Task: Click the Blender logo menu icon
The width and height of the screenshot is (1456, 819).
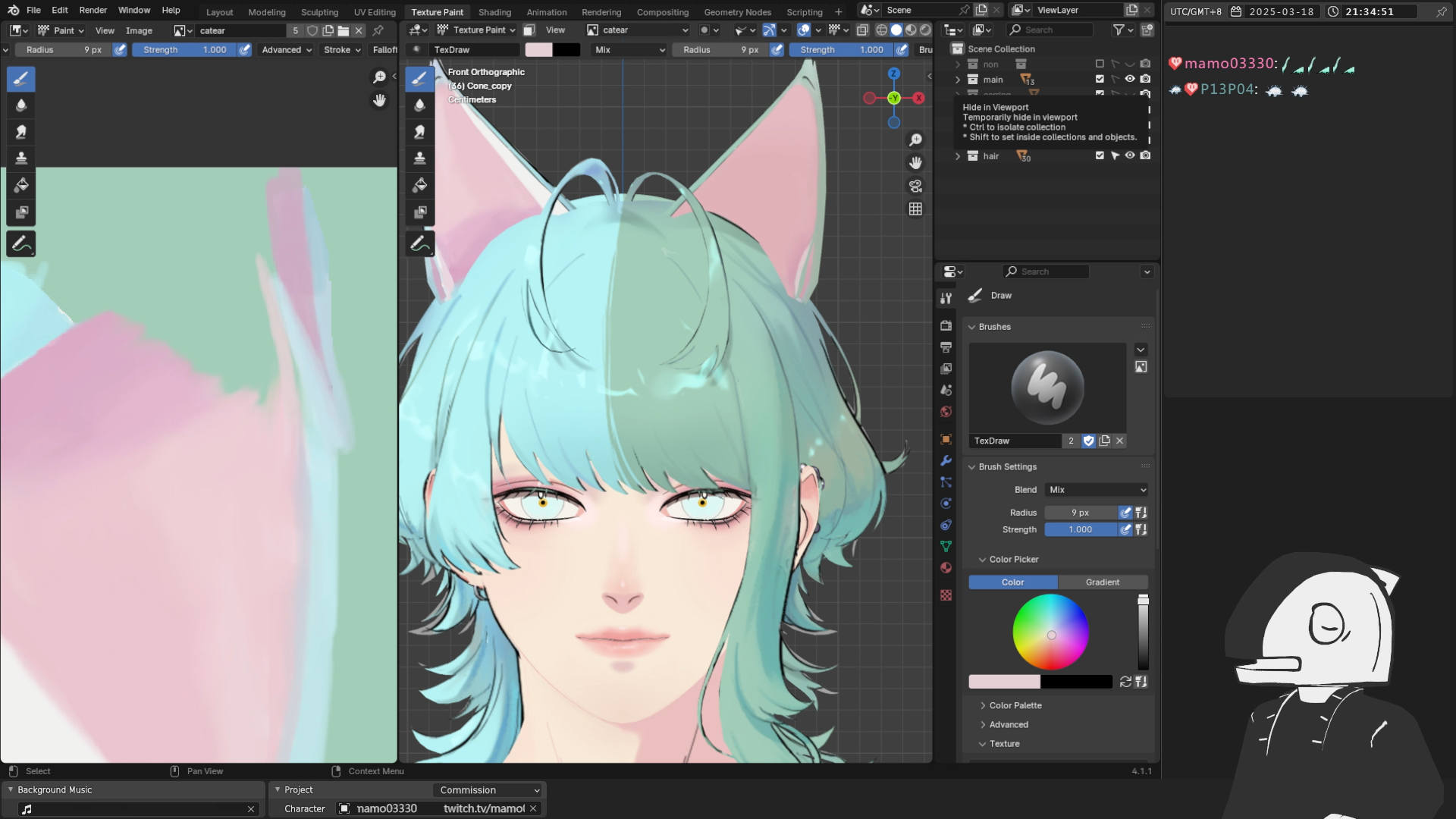Action: [x=13, y=10]
